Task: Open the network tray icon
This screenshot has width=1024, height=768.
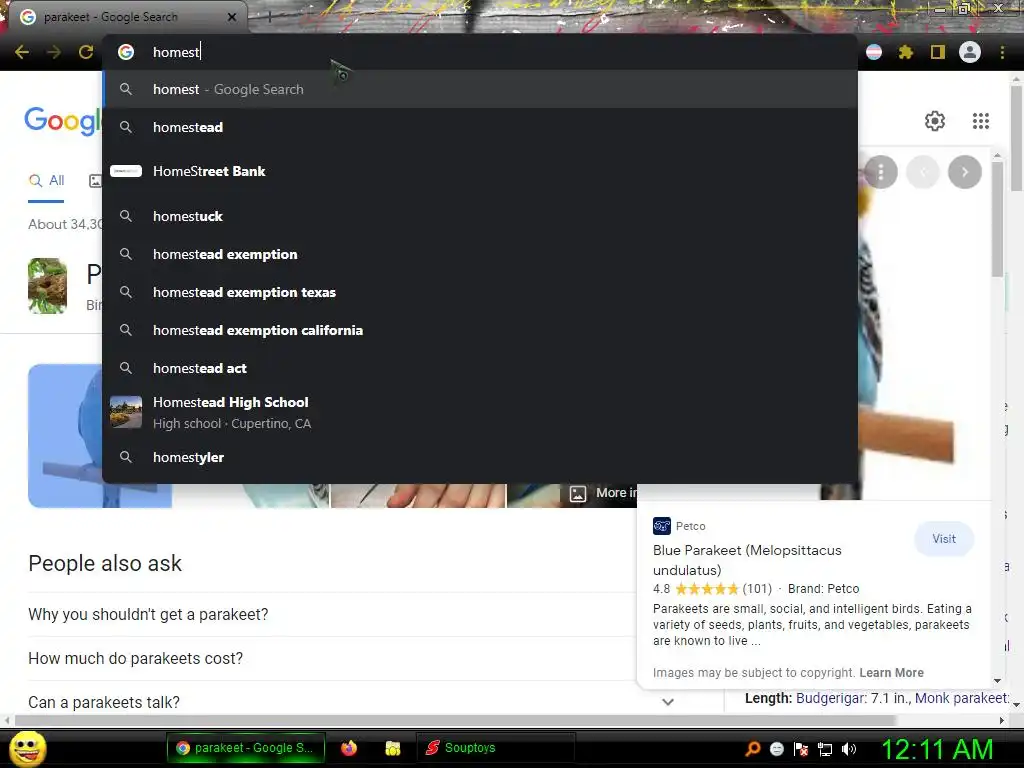Action: coord(825,749)
